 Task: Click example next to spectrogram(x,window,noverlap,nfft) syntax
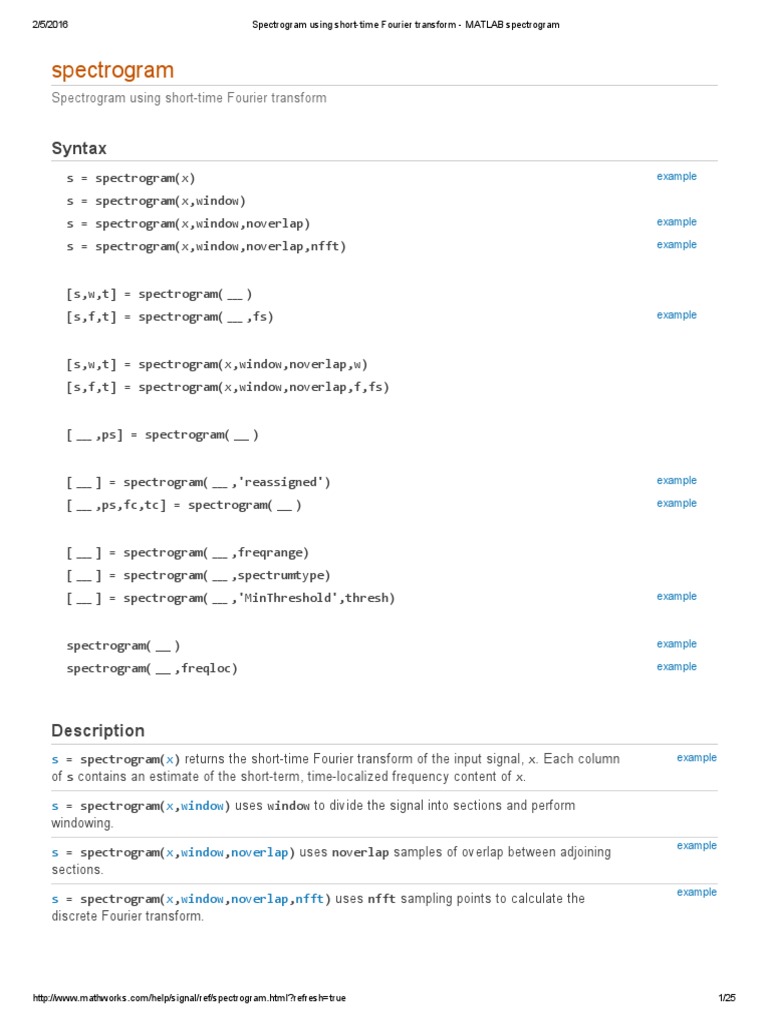[x=676, y=245]
